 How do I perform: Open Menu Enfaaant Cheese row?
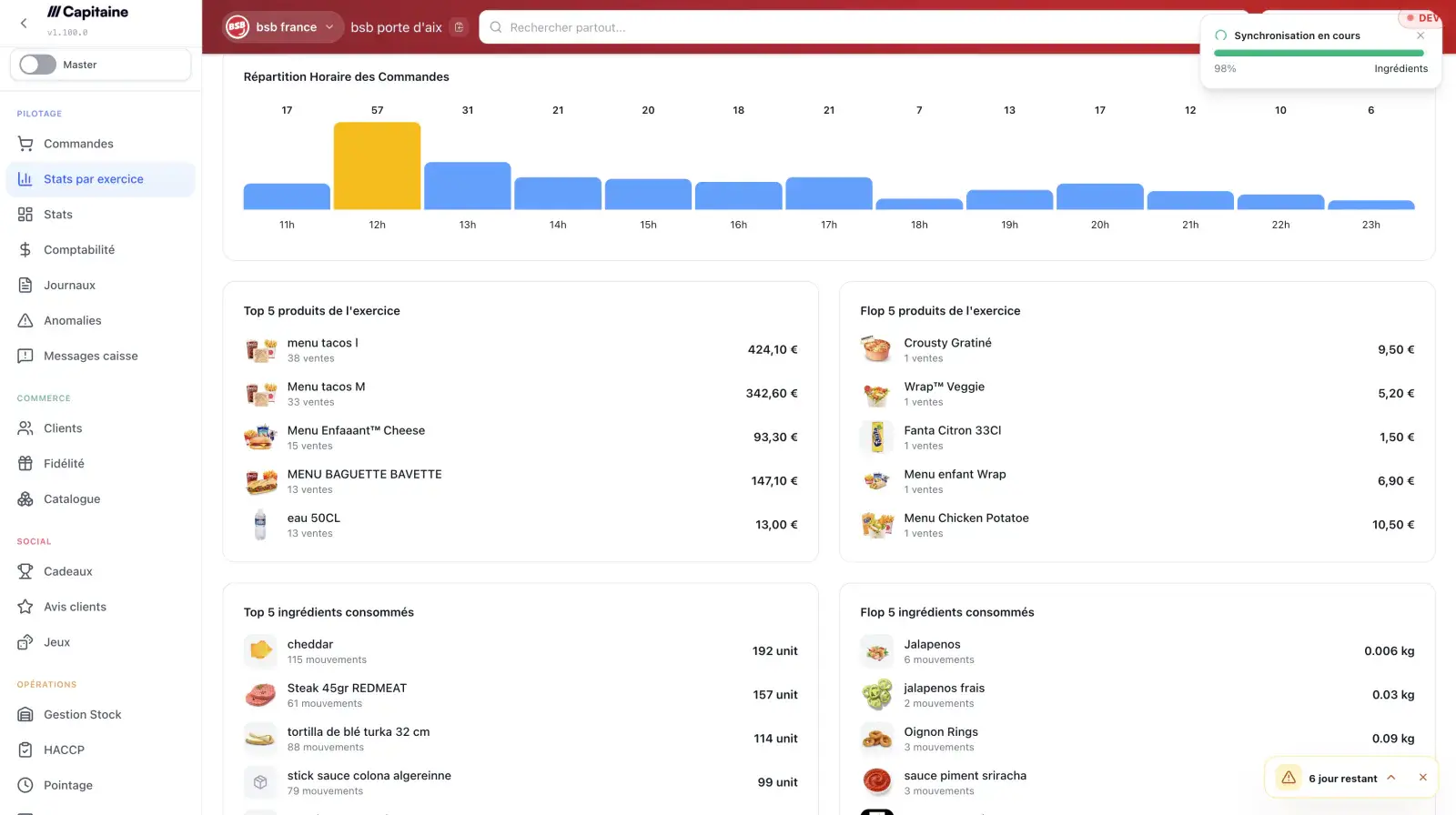[521, 438]
